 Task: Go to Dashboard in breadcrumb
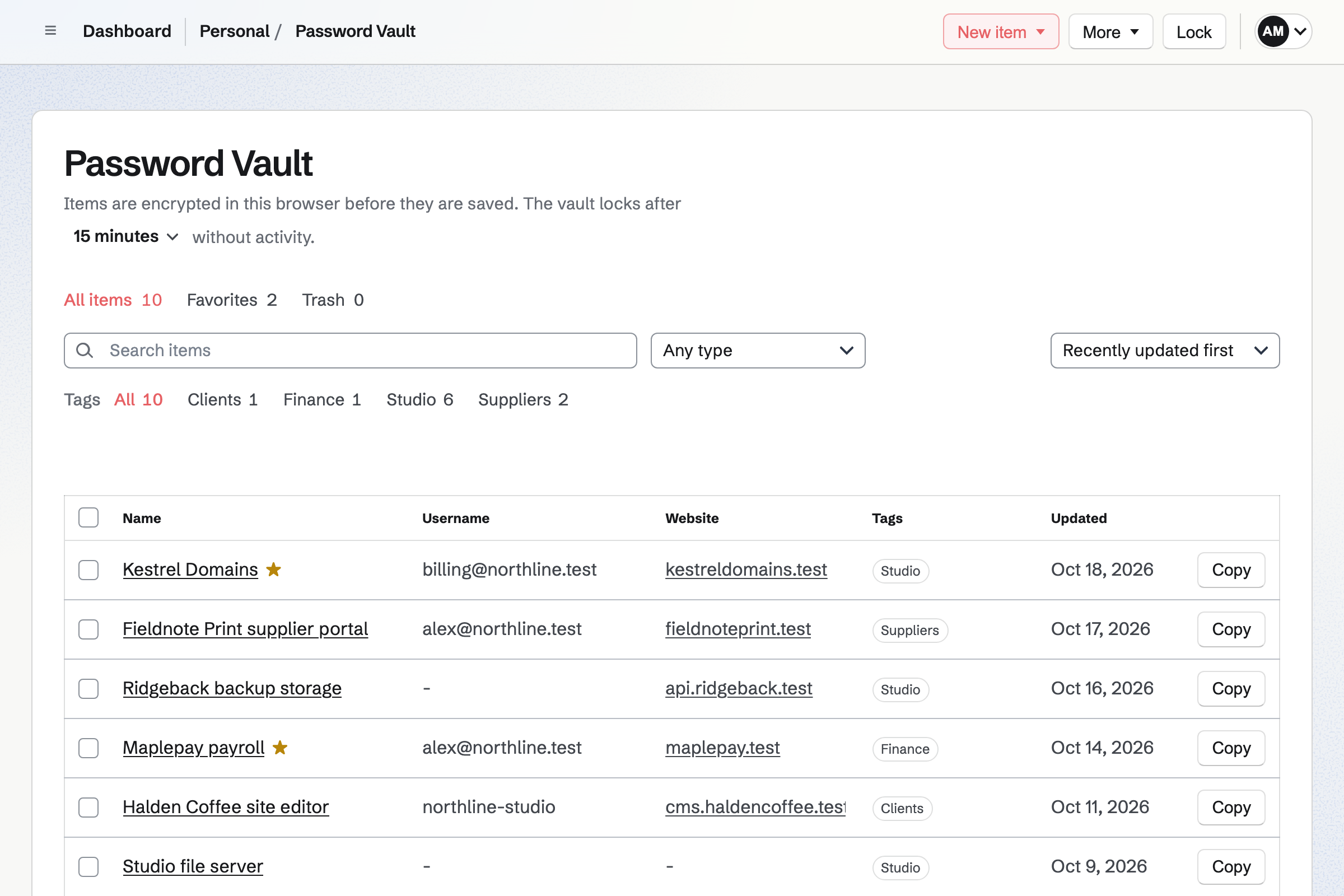coord(127,31)
